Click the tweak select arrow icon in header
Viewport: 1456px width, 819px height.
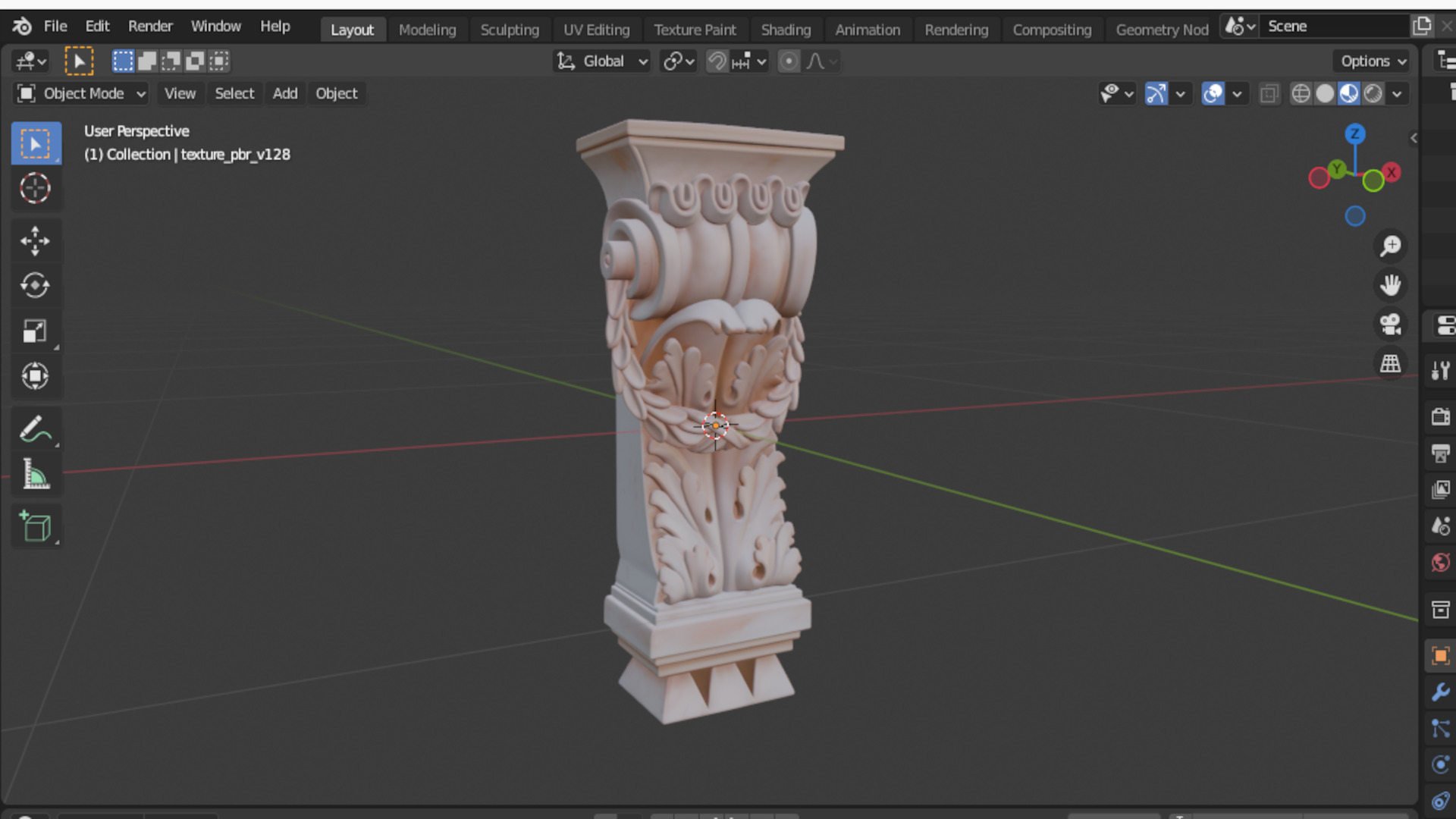[x=79, y=61]
